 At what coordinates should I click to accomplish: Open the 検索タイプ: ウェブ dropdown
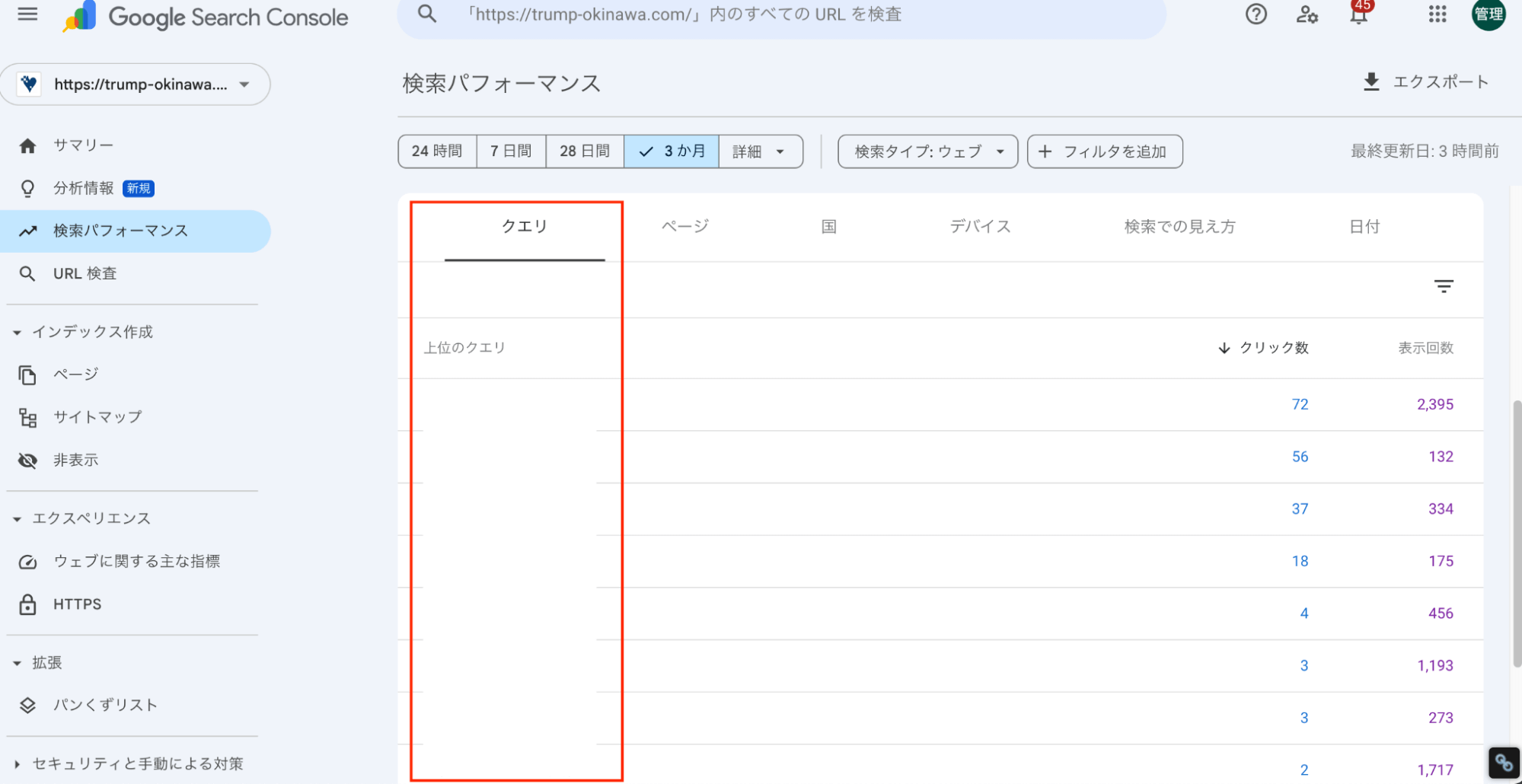pos(927,151)
